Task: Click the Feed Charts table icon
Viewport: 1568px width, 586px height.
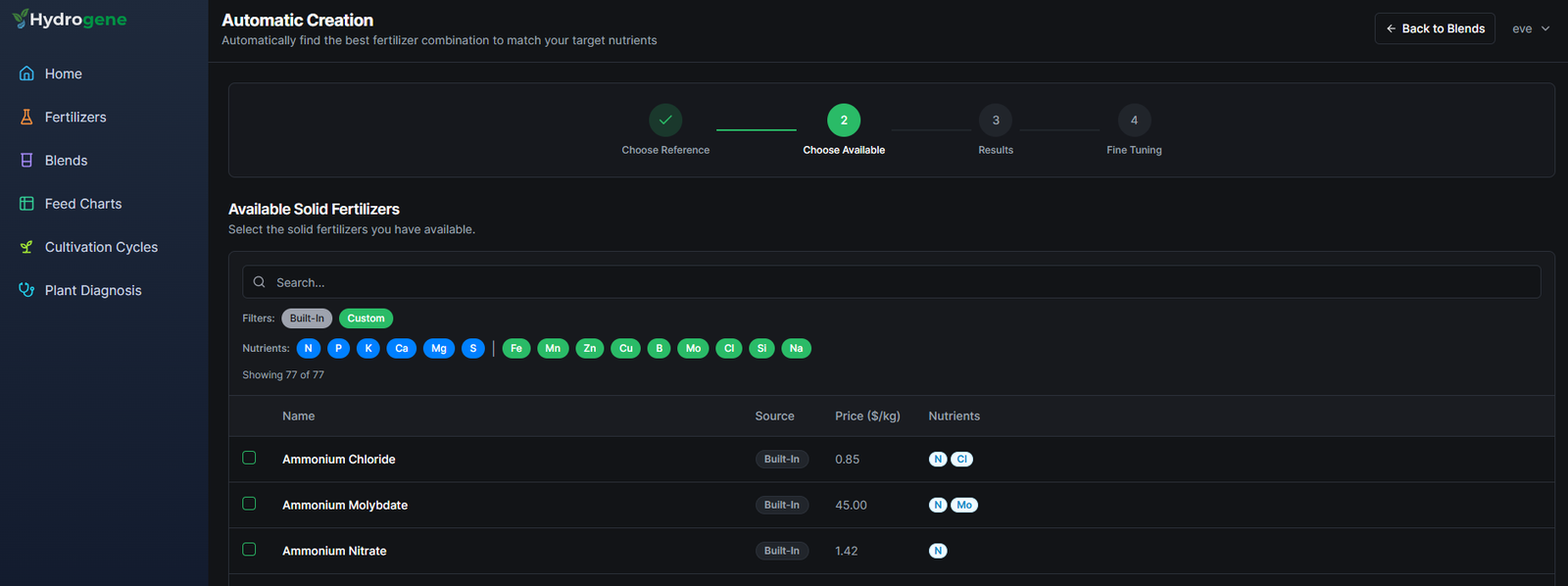Action: [26, 204]
